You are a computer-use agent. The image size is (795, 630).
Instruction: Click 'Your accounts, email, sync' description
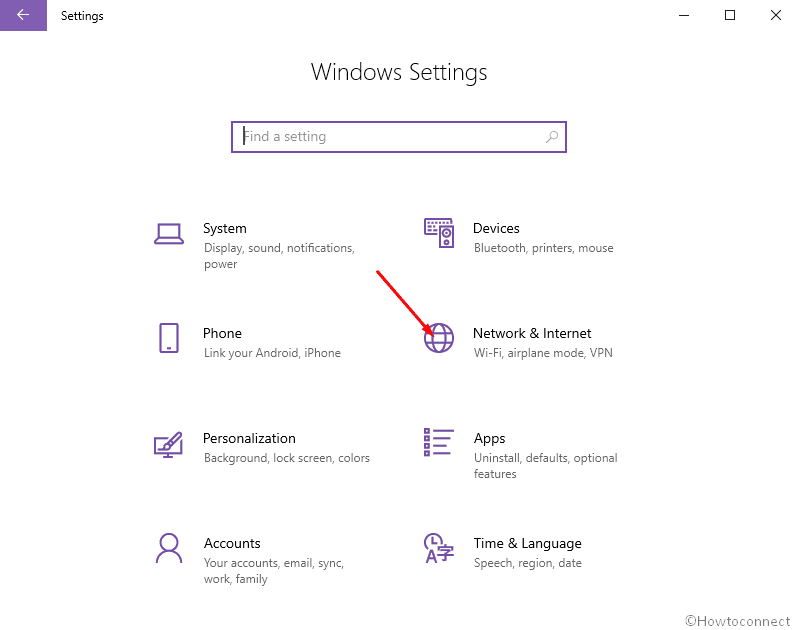[274, 571]
